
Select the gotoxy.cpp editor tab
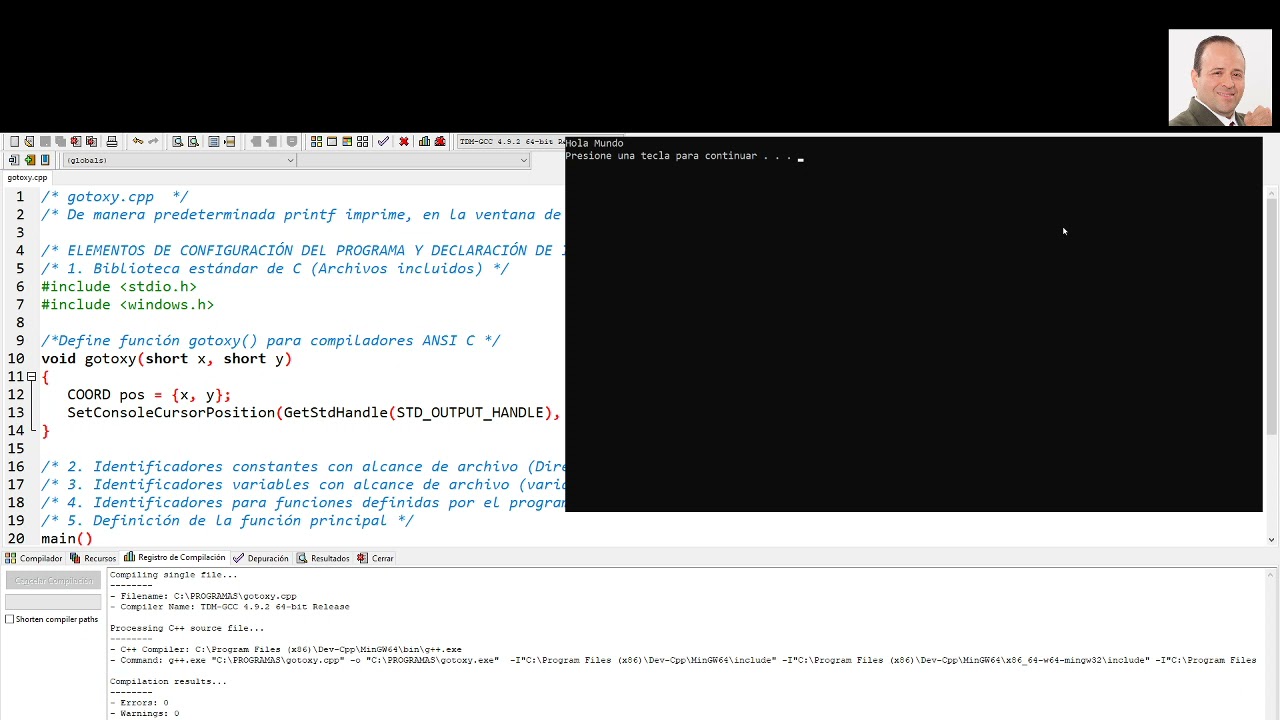(27, 178)
